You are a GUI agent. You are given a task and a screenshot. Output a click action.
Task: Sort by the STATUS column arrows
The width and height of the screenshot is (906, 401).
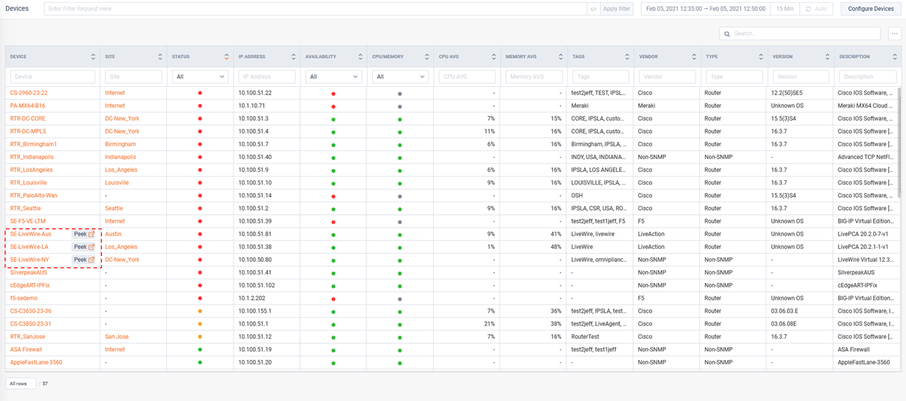(226, 57)
